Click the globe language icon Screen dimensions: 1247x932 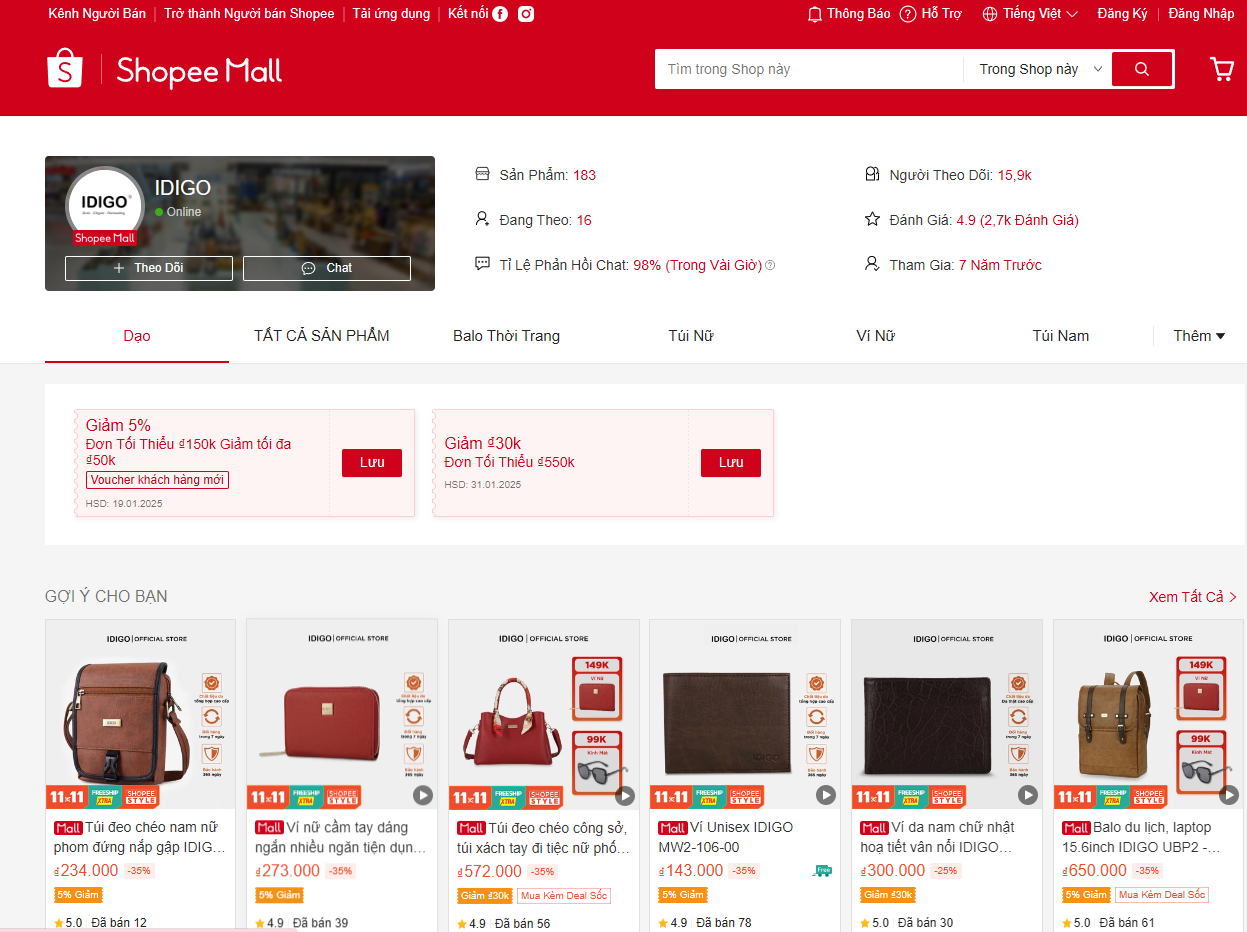(990, 14)
